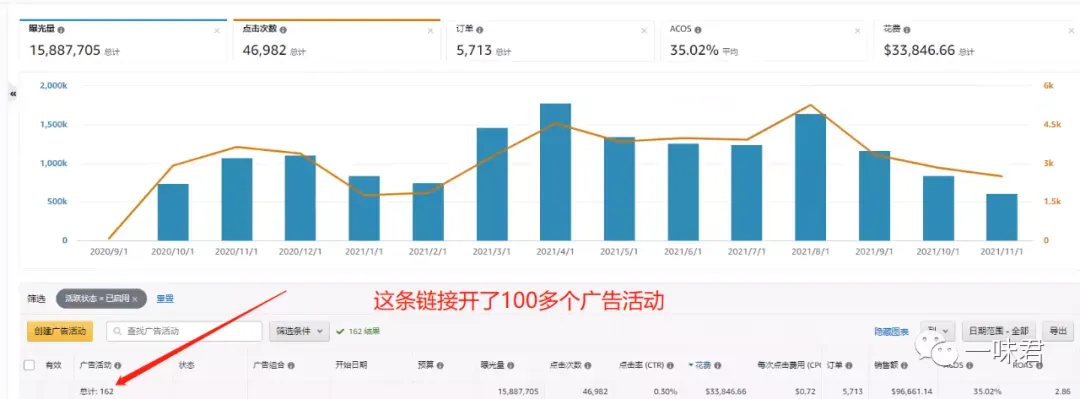The height and width of the screenshot is (399, 1080).
Task: Sort by the 花费 column header
Action: click(x=703, y=366)
